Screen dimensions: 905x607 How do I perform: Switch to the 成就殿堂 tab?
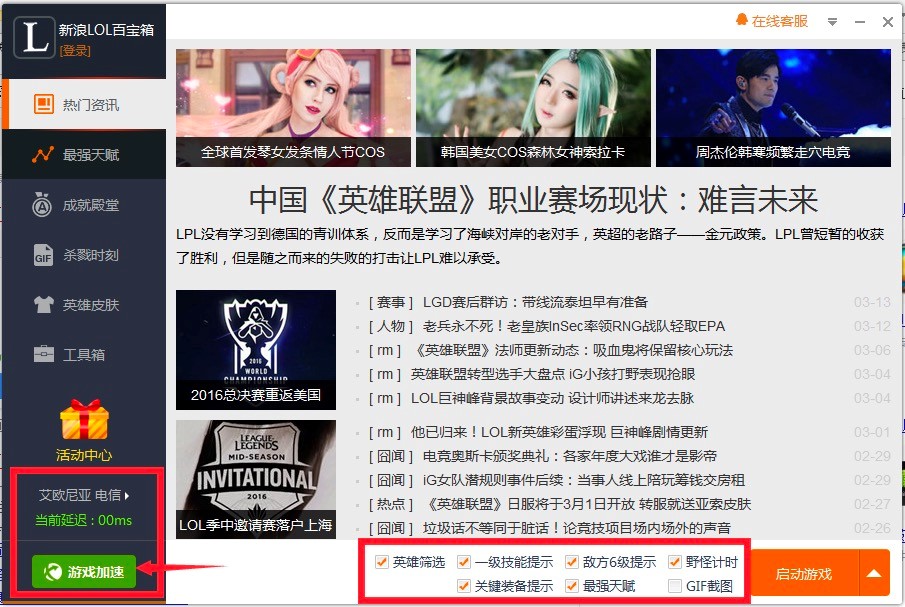click(x=84, y=205)
